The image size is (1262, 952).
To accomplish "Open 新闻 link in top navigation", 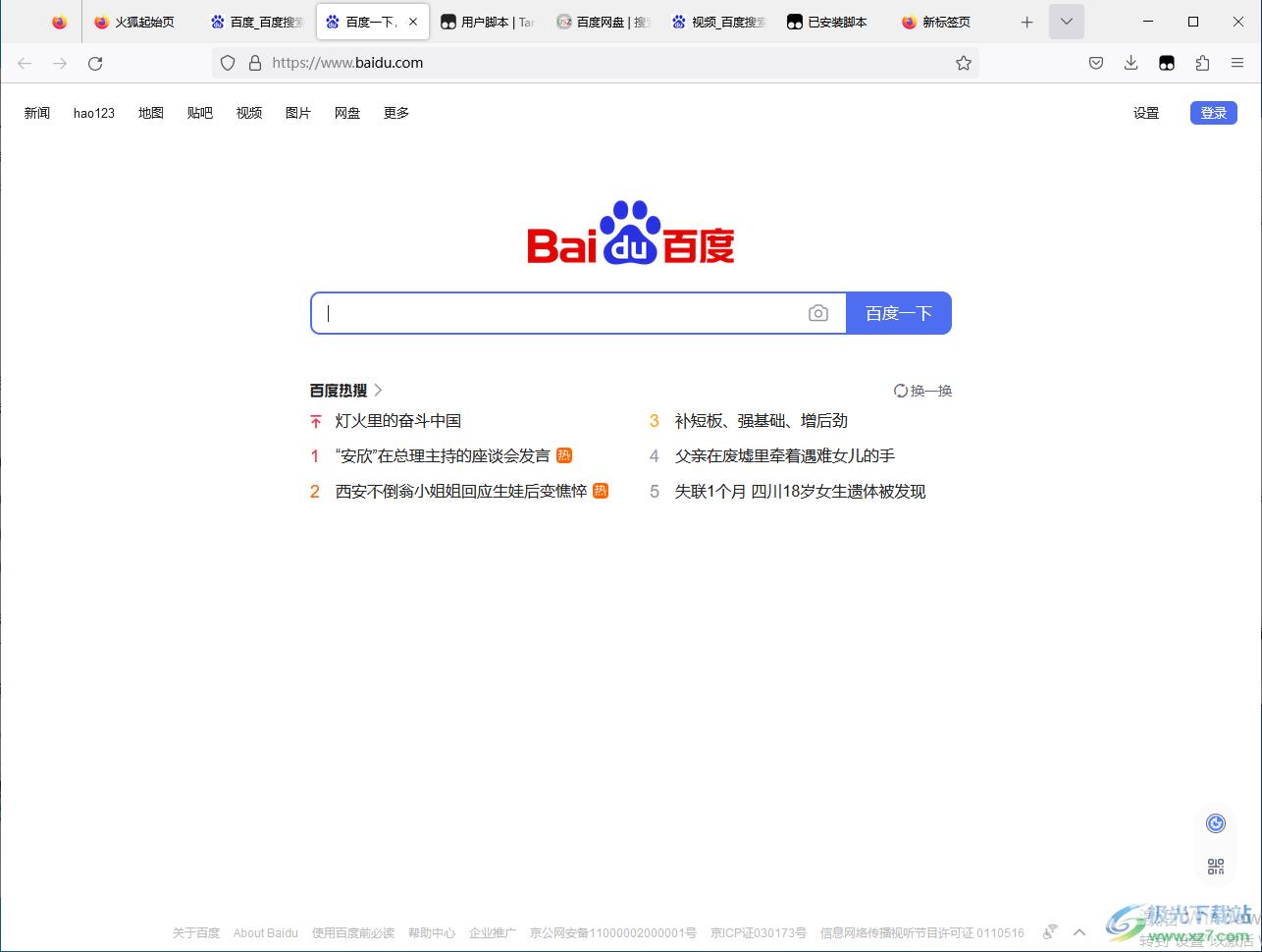I will (x=37, y=113).
